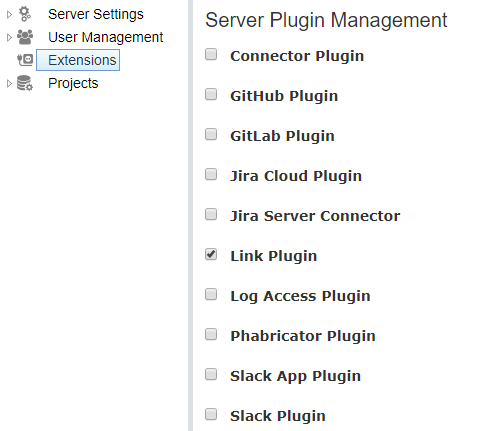Click the Projects database icon

coord(25,83)
